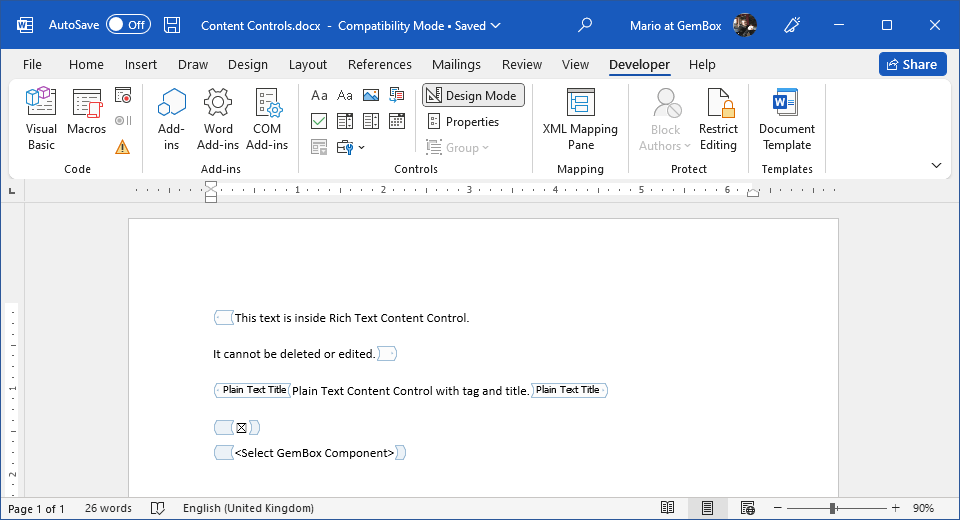This screenshot has height=520, width=960.
Task: Open the document title dropdown arrow
Action: [498, 25]
